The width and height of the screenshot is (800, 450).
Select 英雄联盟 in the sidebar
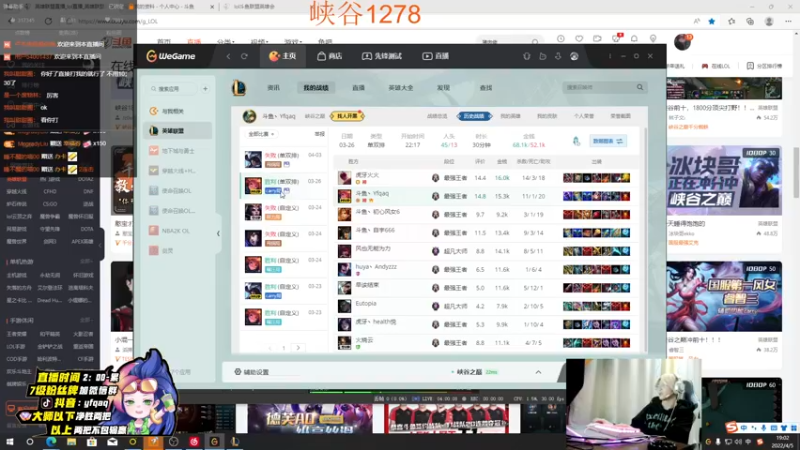pyautogui.click(x=178, y=131)
